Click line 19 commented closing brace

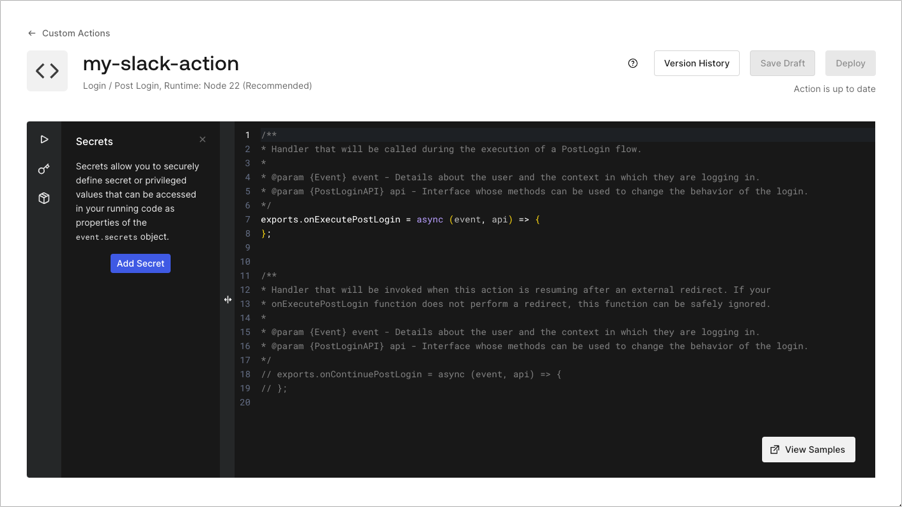274,388
